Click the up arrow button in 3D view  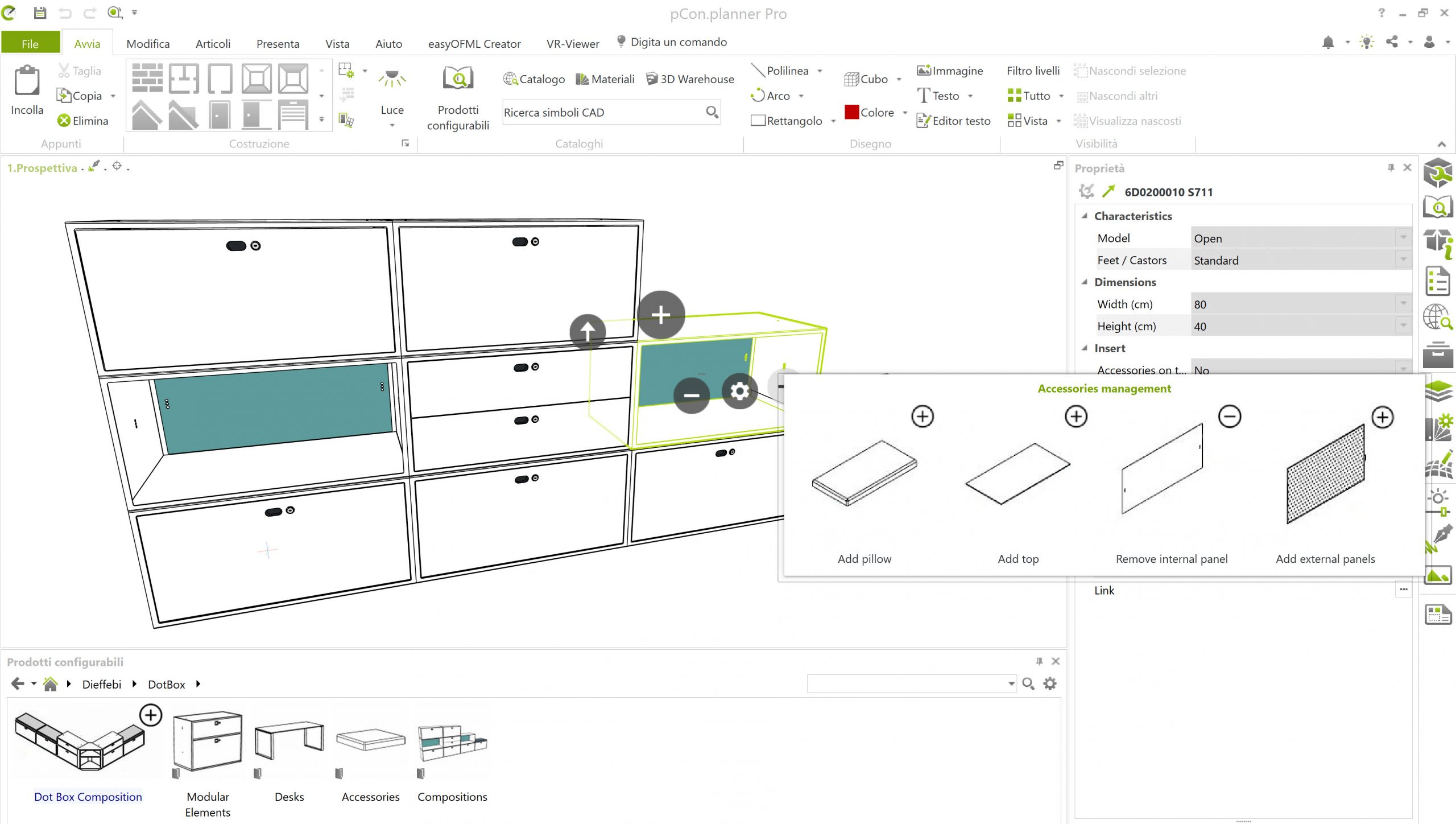588,331
